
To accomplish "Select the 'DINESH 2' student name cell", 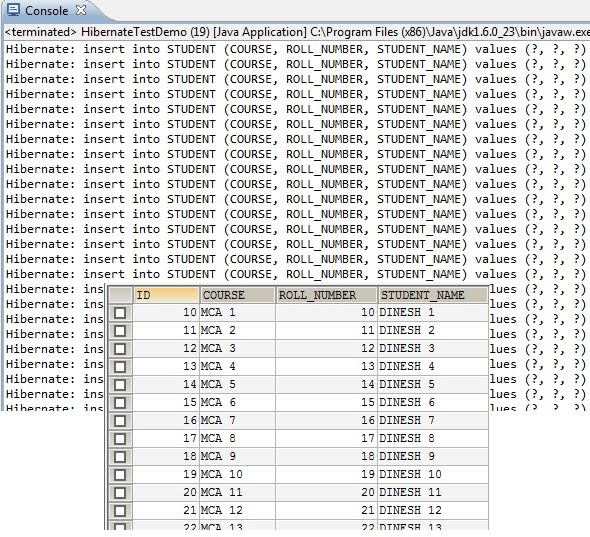I will (x=433, y=330).
